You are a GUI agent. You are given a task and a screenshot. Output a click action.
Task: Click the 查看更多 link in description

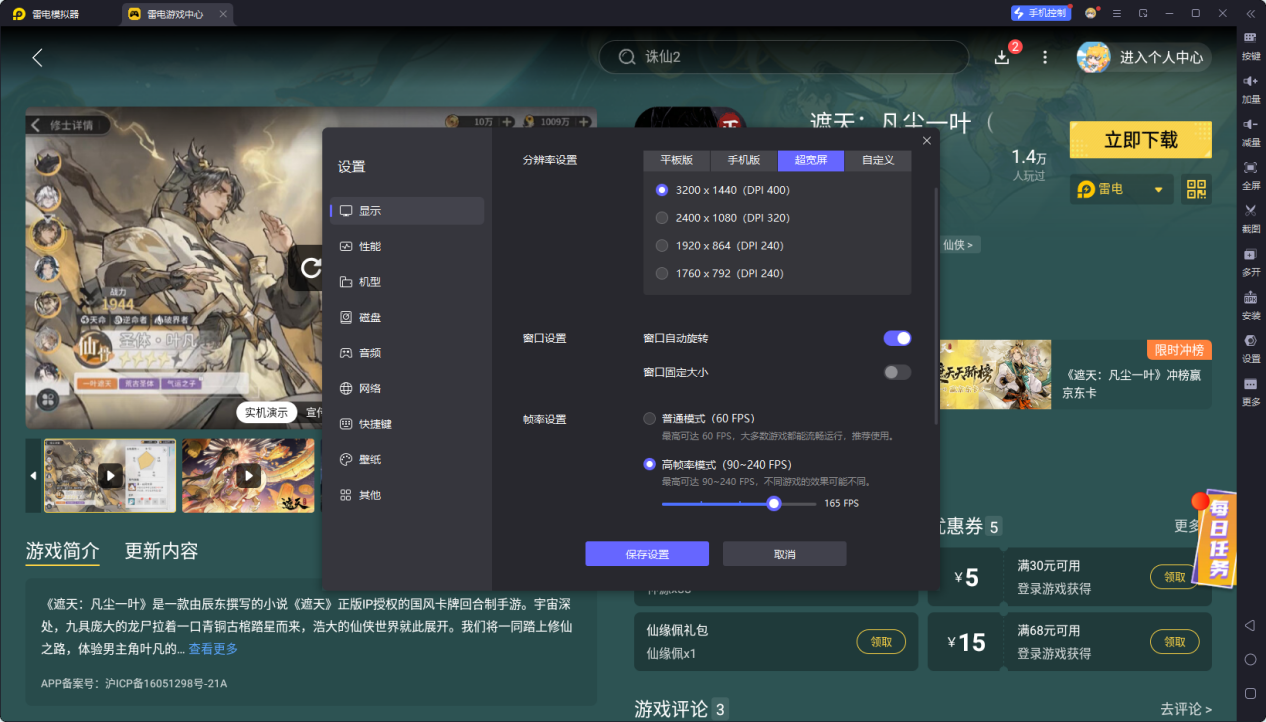click(213, 649)
